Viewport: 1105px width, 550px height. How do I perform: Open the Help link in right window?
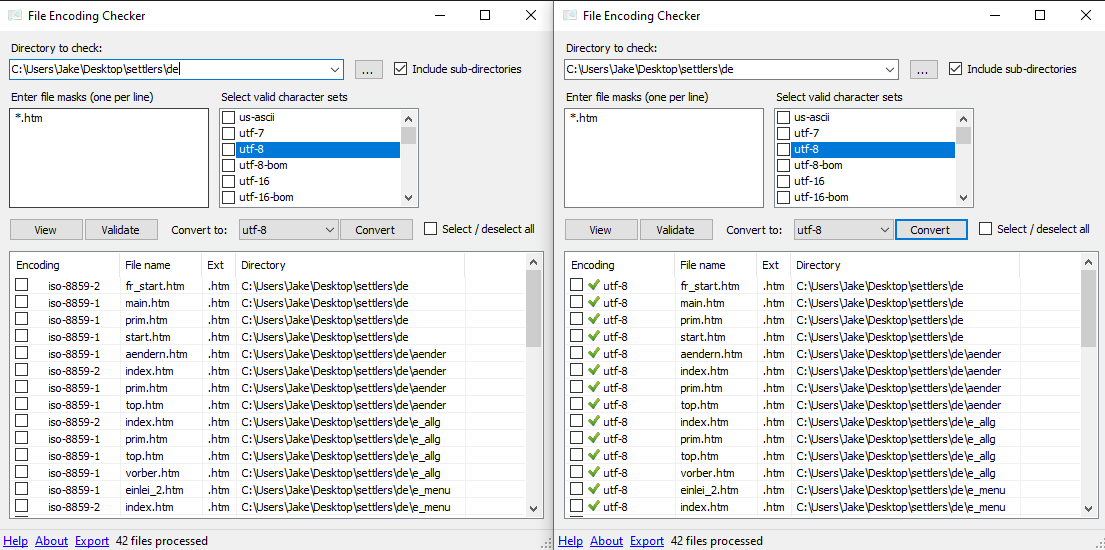[x=571, y=541]
